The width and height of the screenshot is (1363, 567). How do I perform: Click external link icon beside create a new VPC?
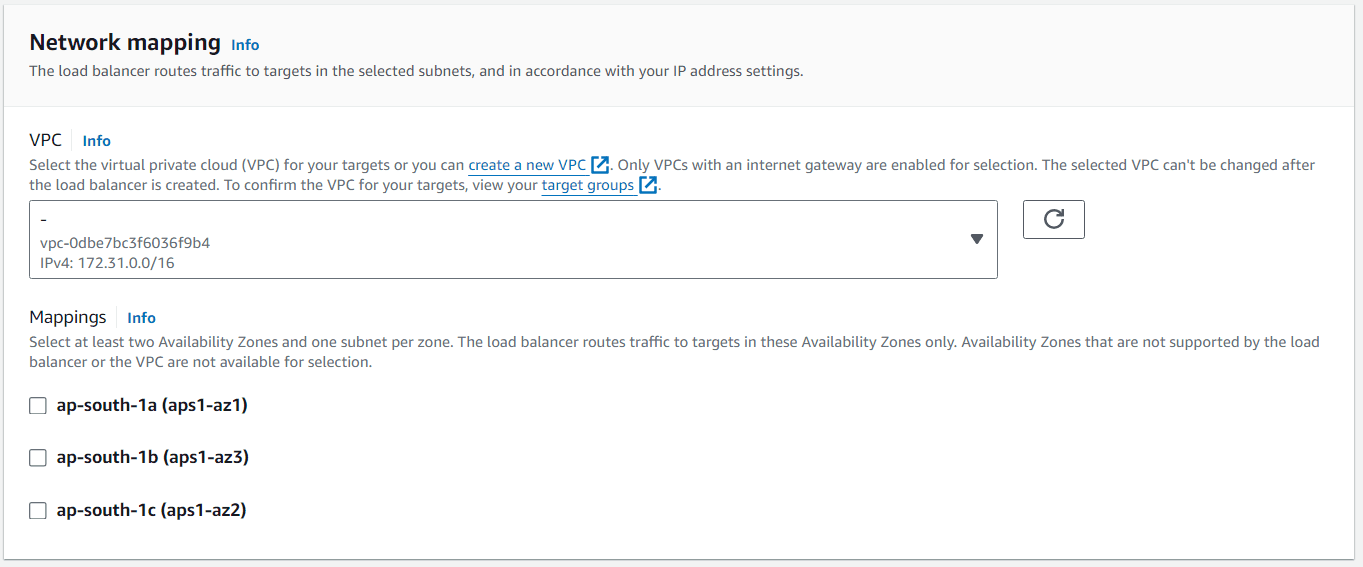(600, 165)
